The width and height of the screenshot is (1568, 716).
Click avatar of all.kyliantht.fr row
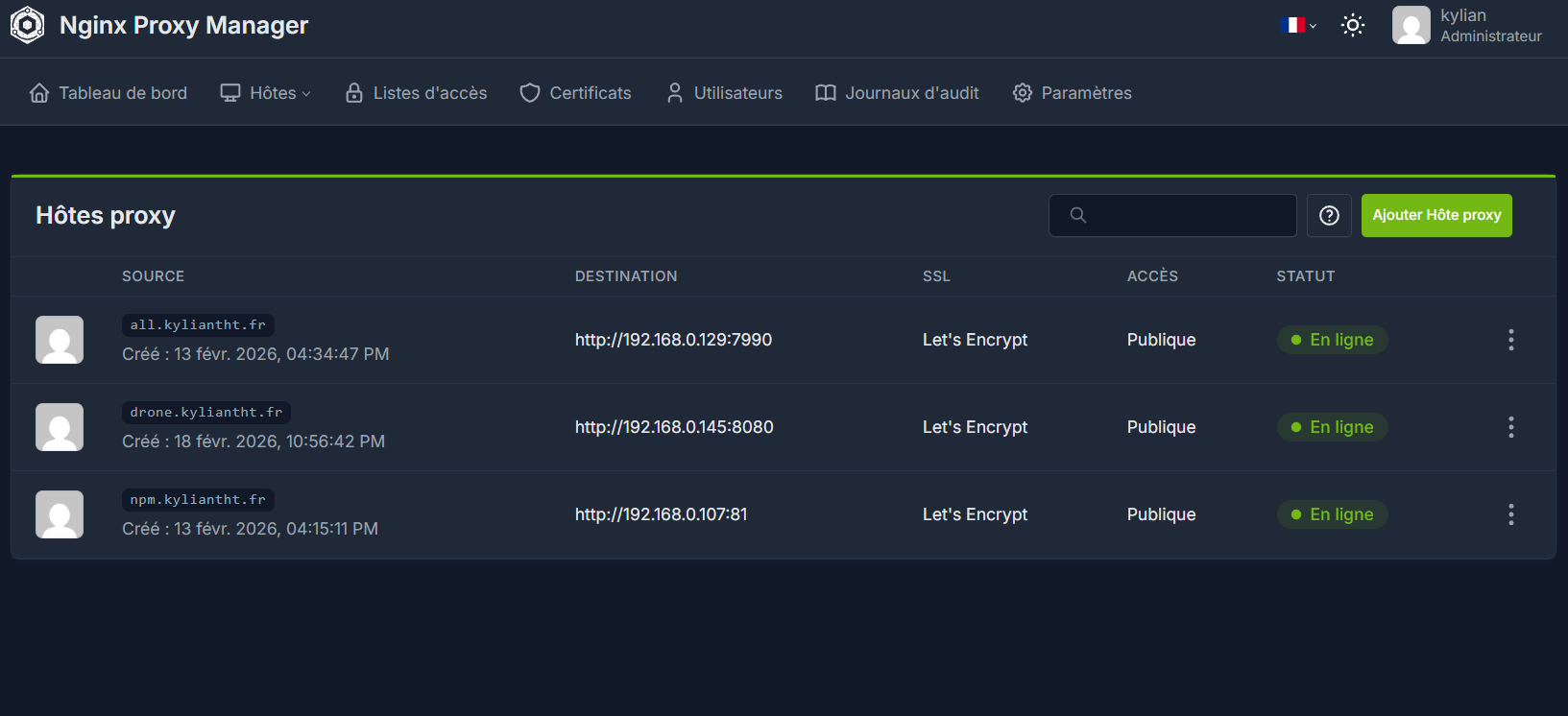pos(60,340)
